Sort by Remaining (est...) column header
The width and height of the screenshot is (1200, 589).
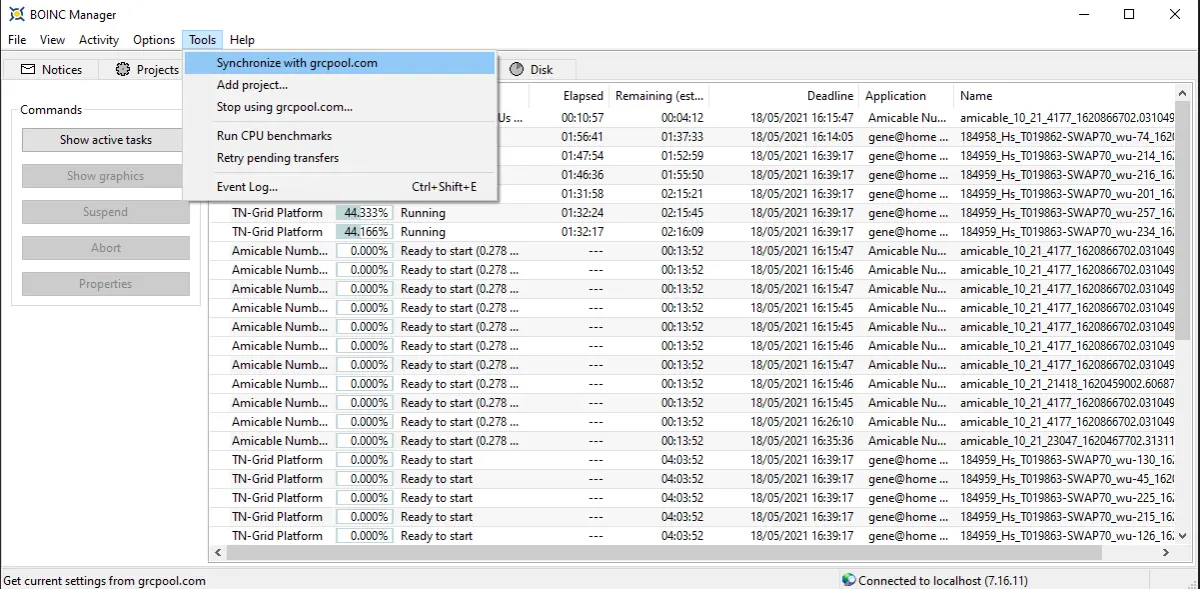659,96
